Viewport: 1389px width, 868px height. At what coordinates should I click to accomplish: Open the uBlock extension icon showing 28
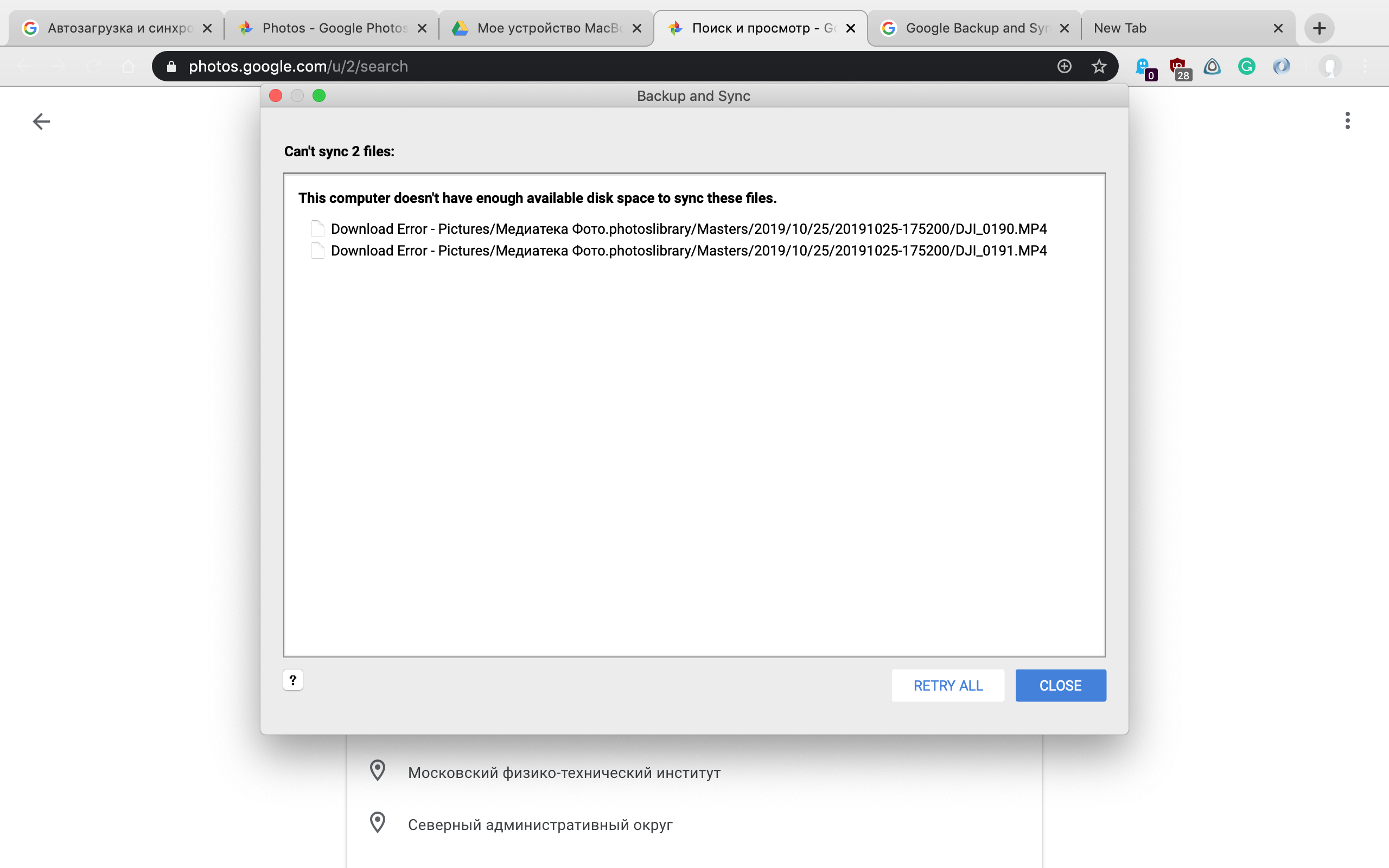coord(1180,68)
